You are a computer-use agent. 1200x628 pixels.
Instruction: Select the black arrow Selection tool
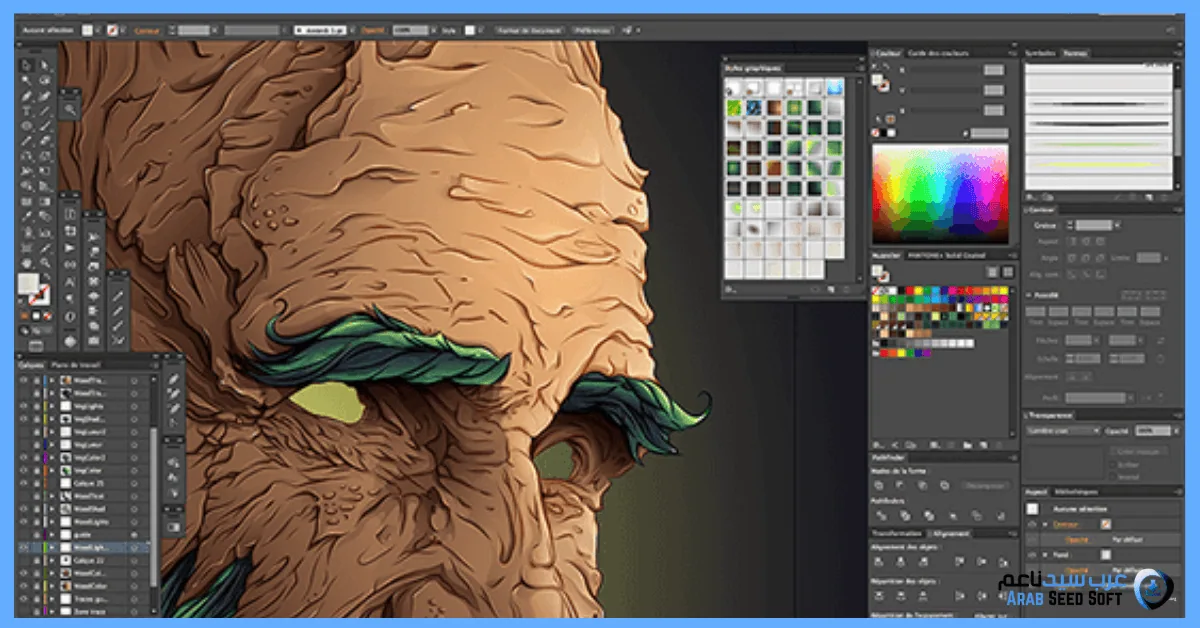27,64
